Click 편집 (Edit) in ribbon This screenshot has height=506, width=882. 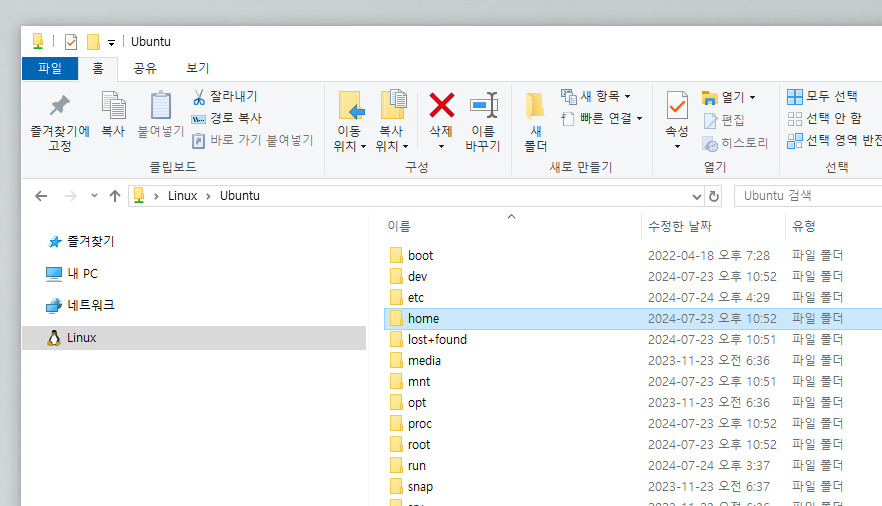tap(724, 120)
